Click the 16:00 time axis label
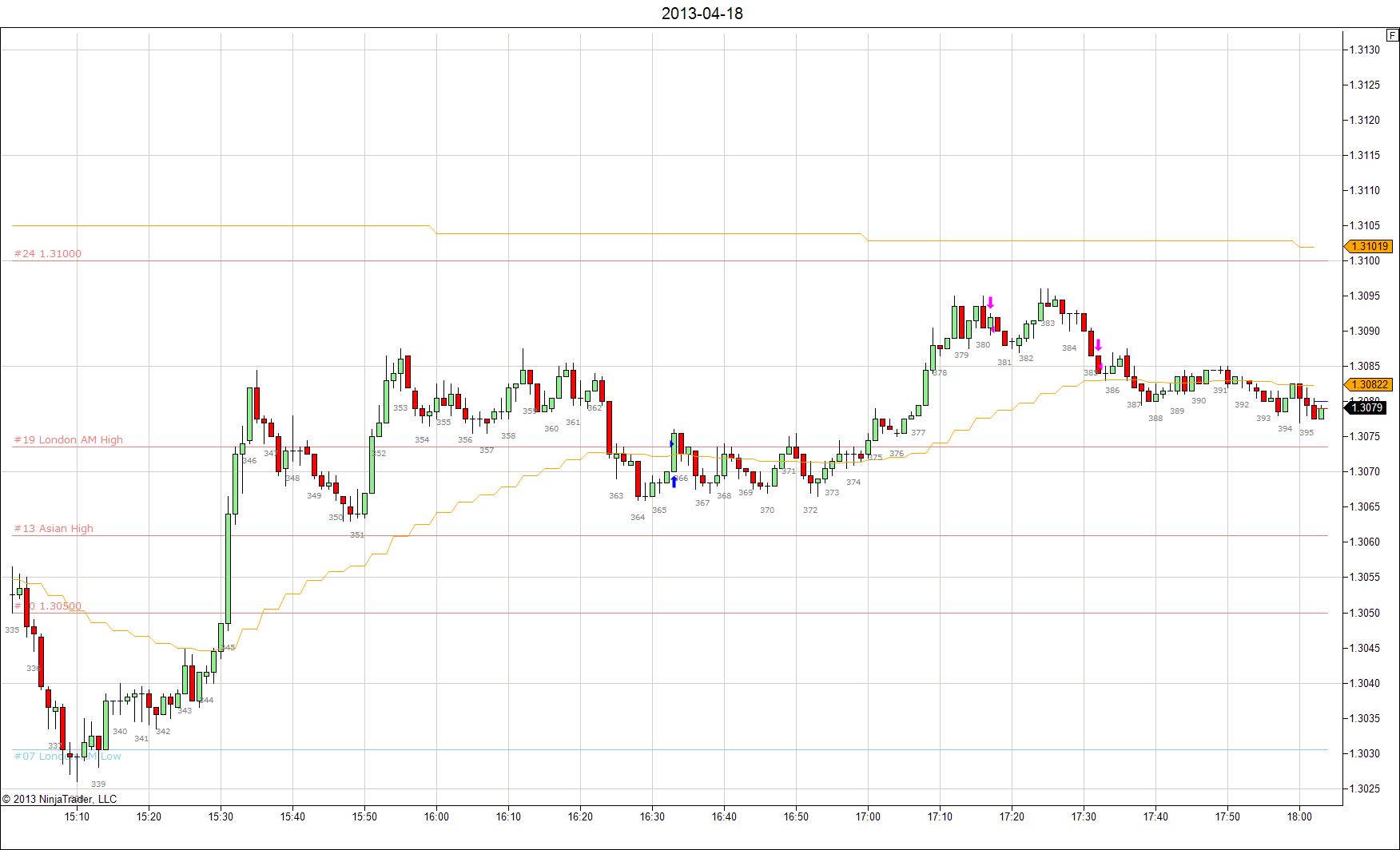1400x850 pixels. (x=436, y=816)
